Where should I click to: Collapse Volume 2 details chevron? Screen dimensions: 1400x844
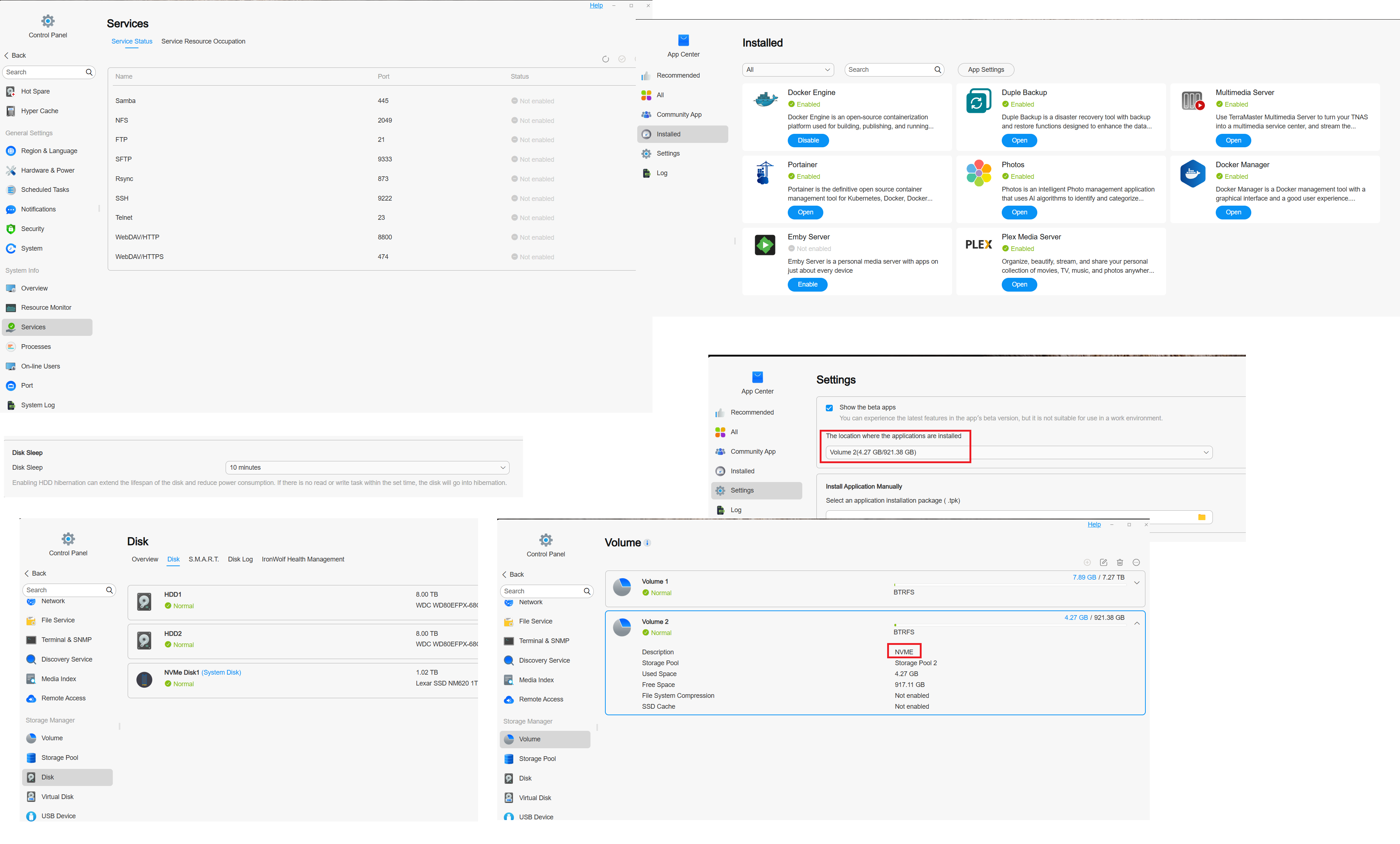click(x=1136, y=623)
